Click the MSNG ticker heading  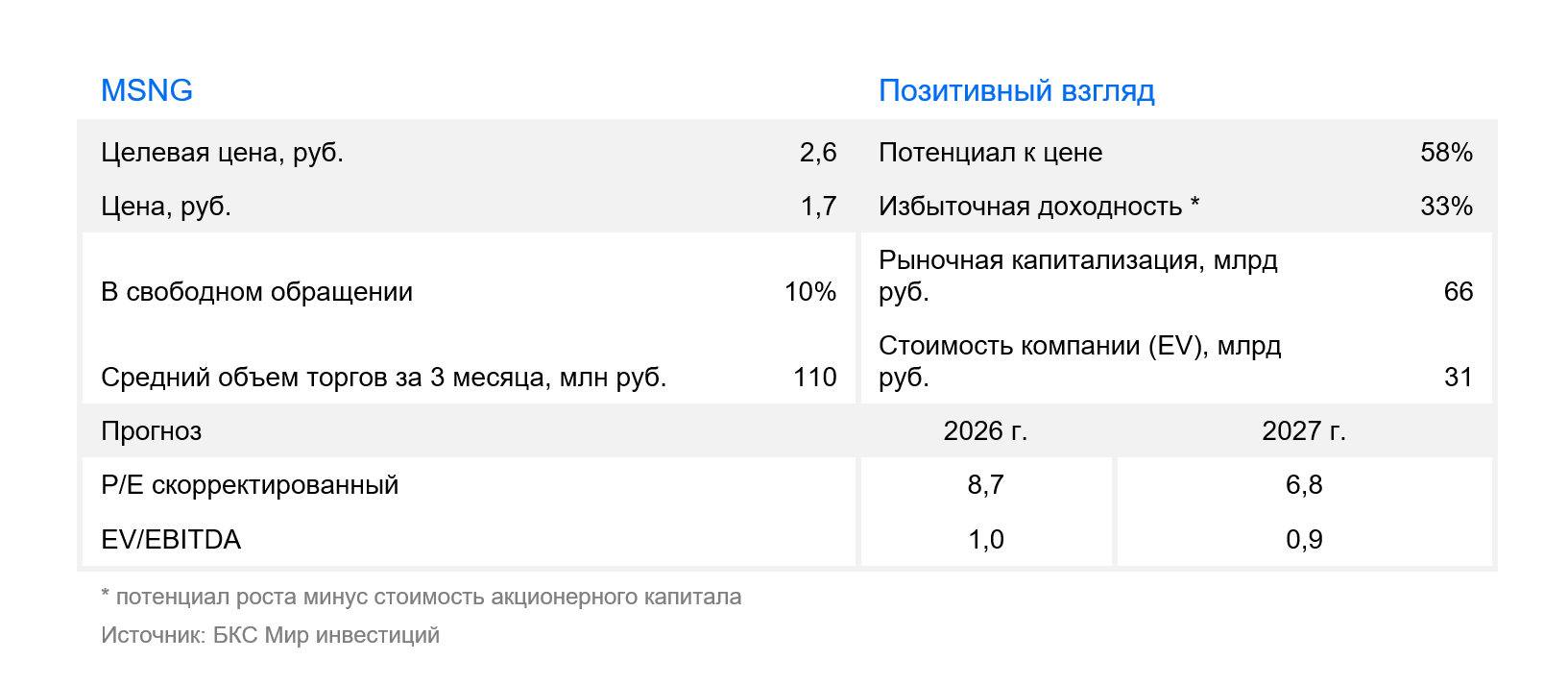pyautogui.click(x=147, y=90)
